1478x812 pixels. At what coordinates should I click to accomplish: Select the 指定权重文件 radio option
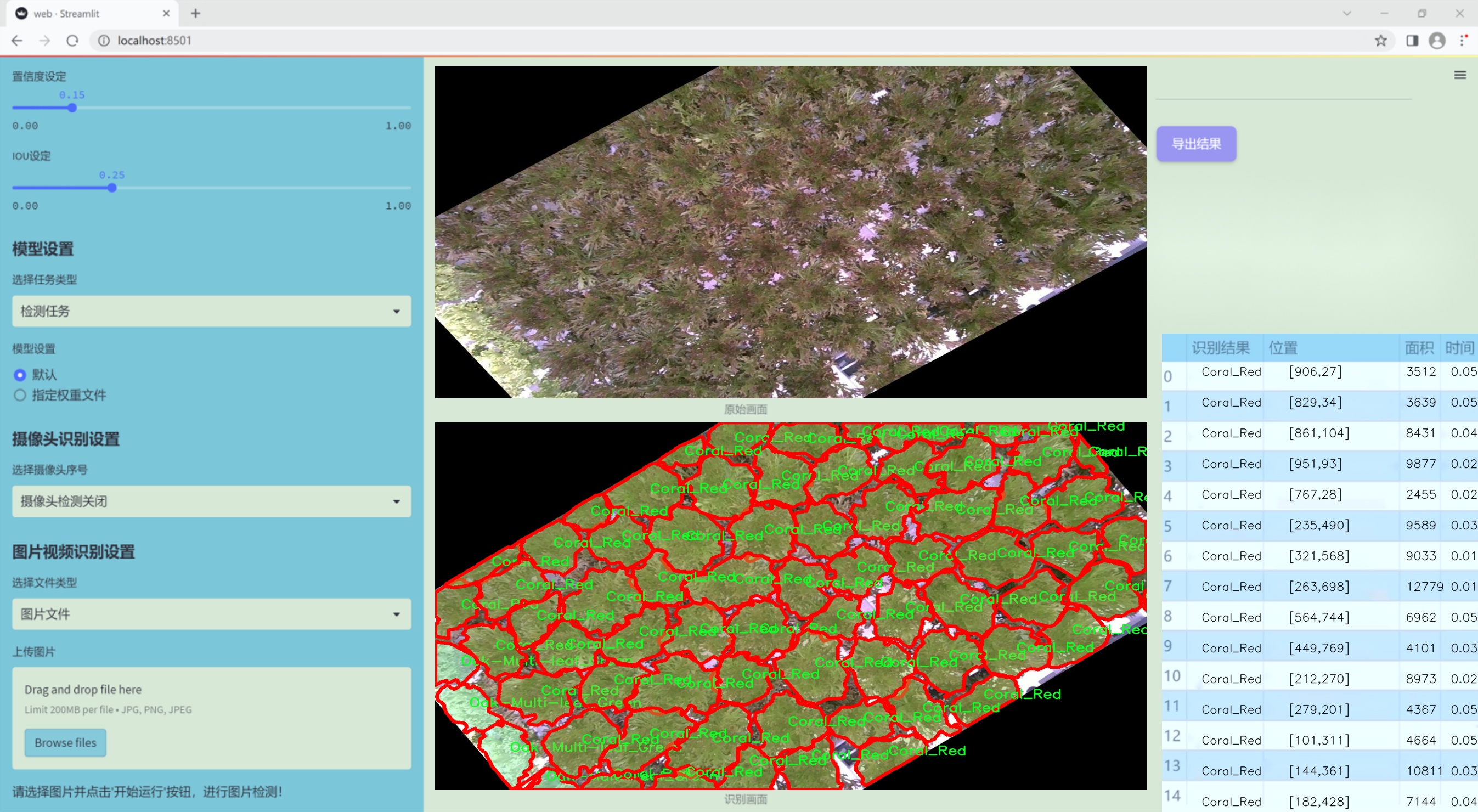[x=20, y=395]
